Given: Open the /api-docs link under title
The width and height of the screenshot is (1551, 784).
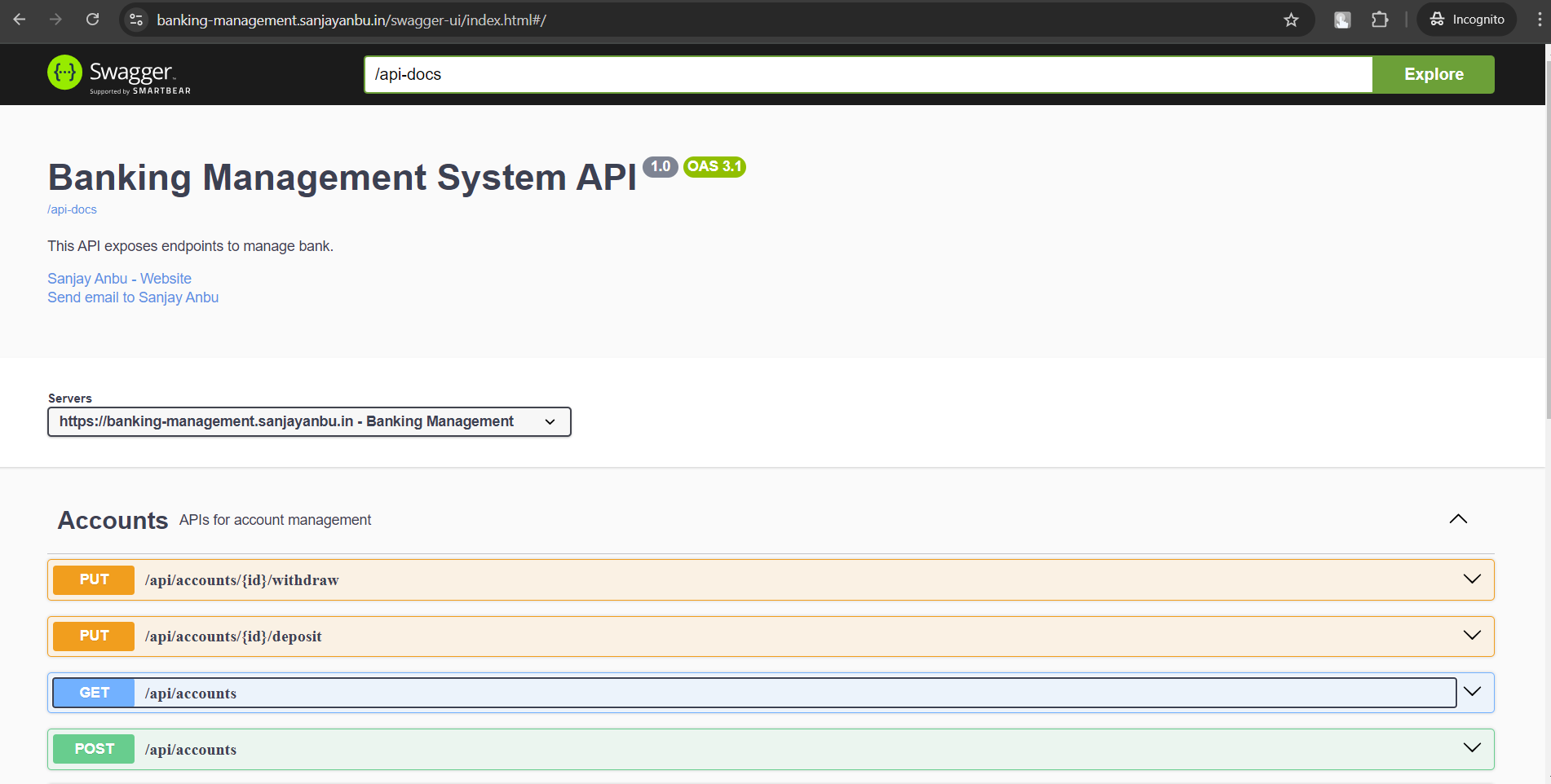Looking at the screenshot, I should (72, 209).
